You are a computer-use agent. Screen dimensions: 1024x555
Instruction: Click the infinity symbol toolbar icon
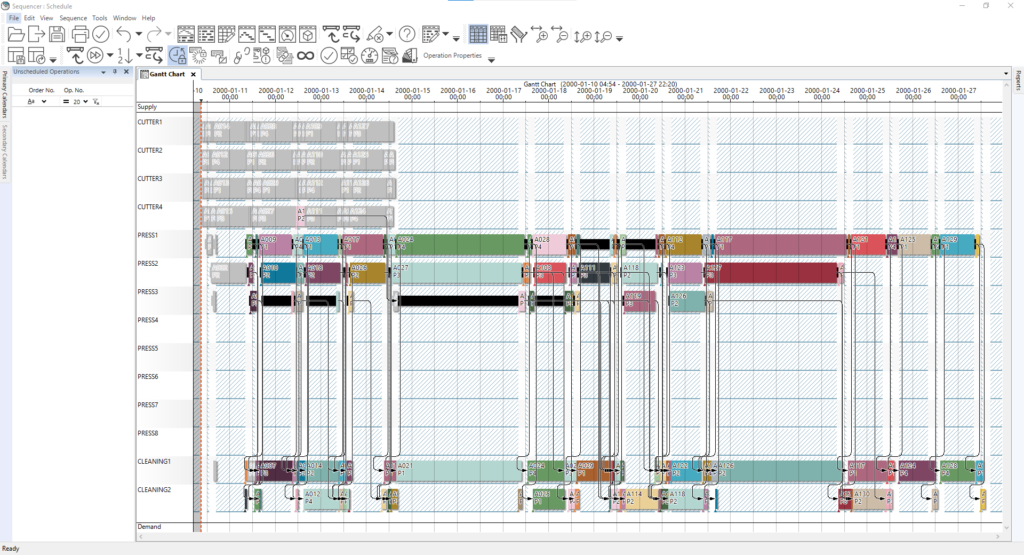point(306,55)
